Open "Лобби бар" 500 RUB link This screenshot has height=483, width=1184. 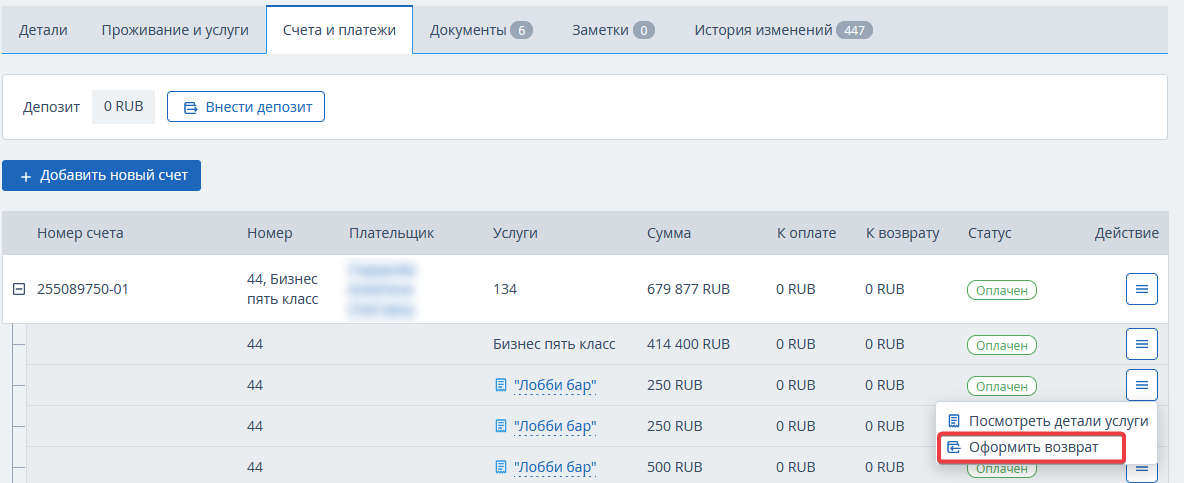click(554, 466)
